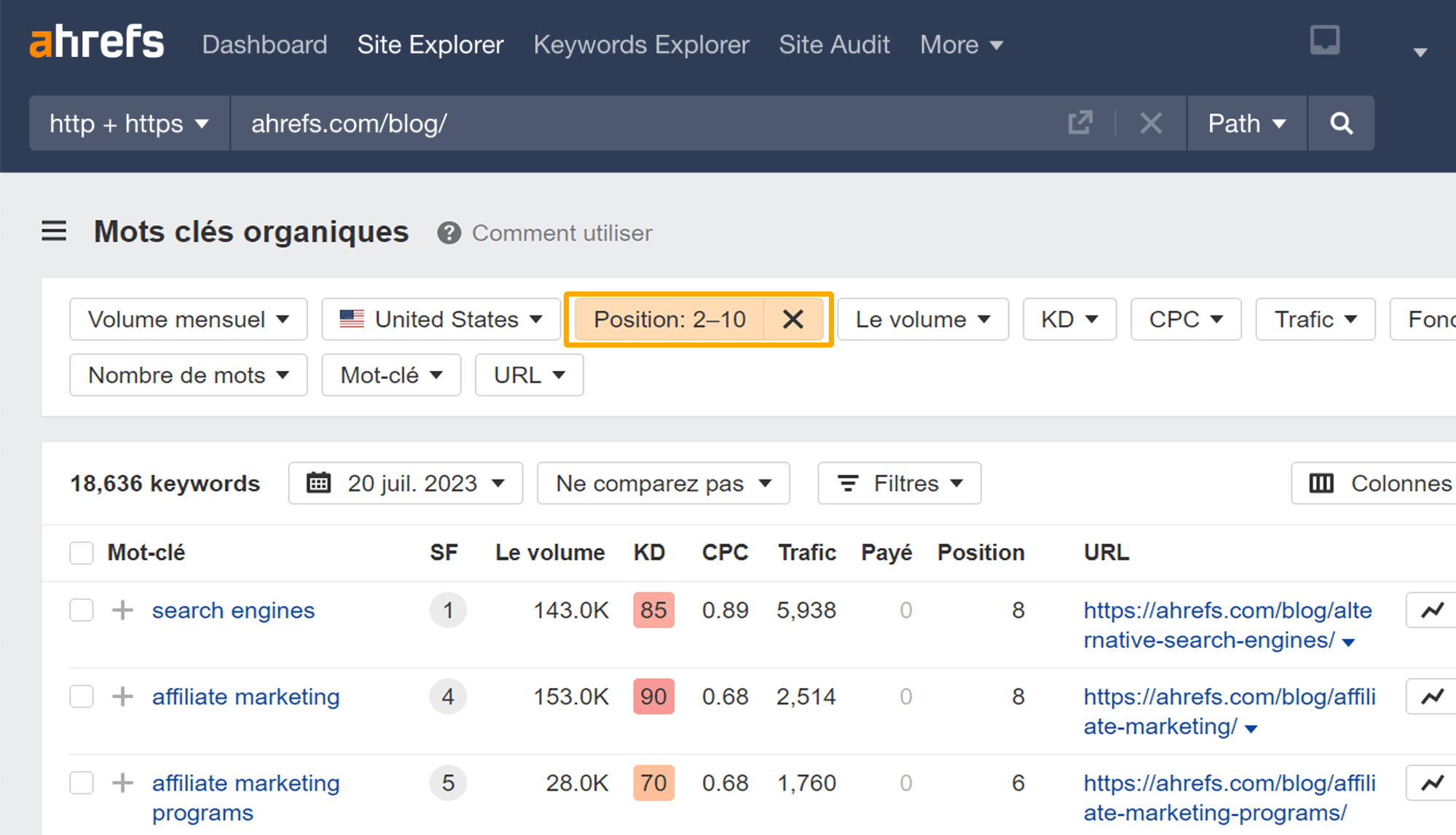
Task: Expand details for affiliate marketing with the plus icon
Action: [122, 697]
